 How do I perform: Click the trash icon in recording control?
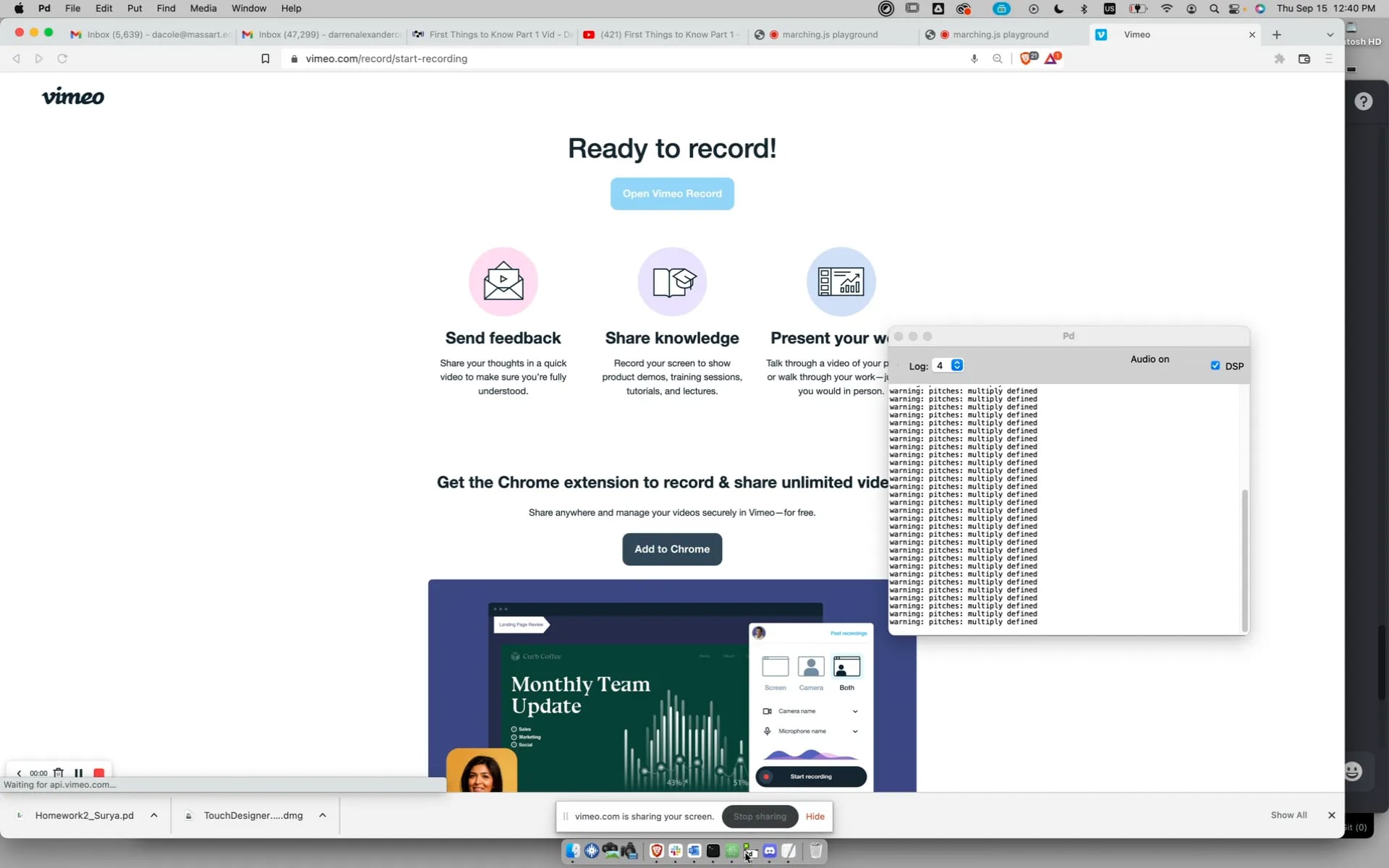[59, 773]
